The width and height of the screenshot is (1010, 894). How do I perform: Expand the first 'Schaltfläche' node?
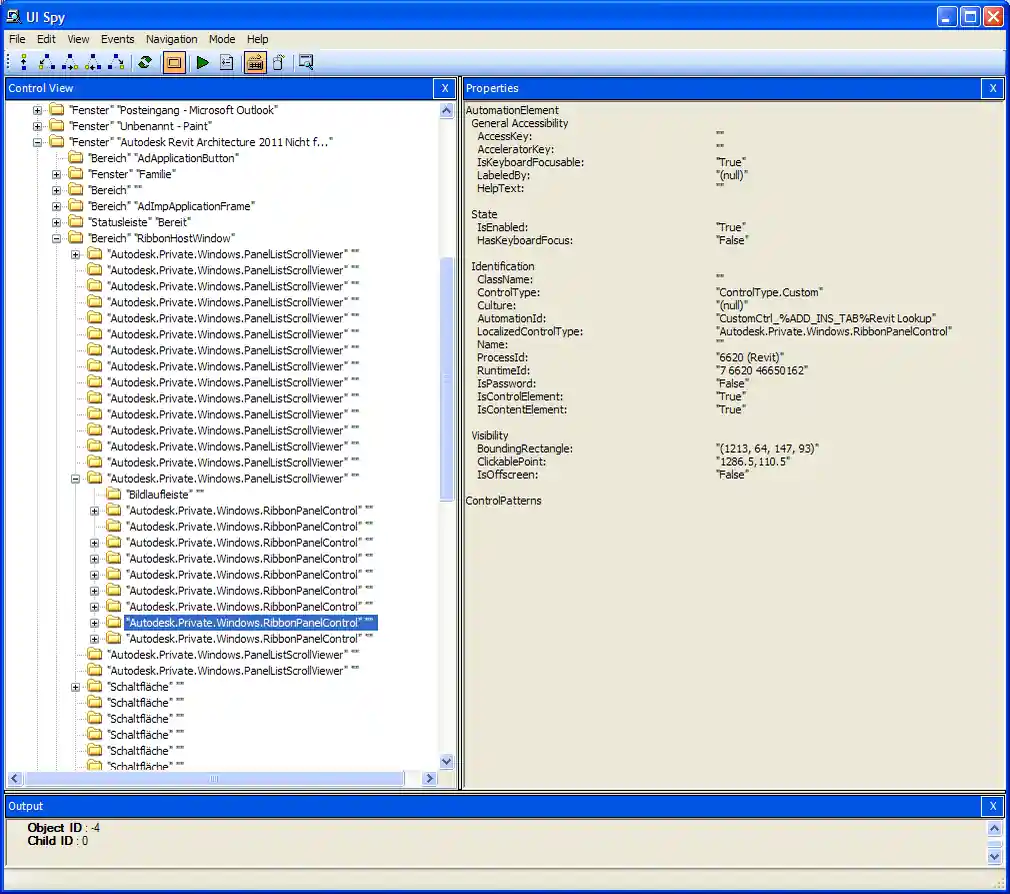(x=78, y=687)
